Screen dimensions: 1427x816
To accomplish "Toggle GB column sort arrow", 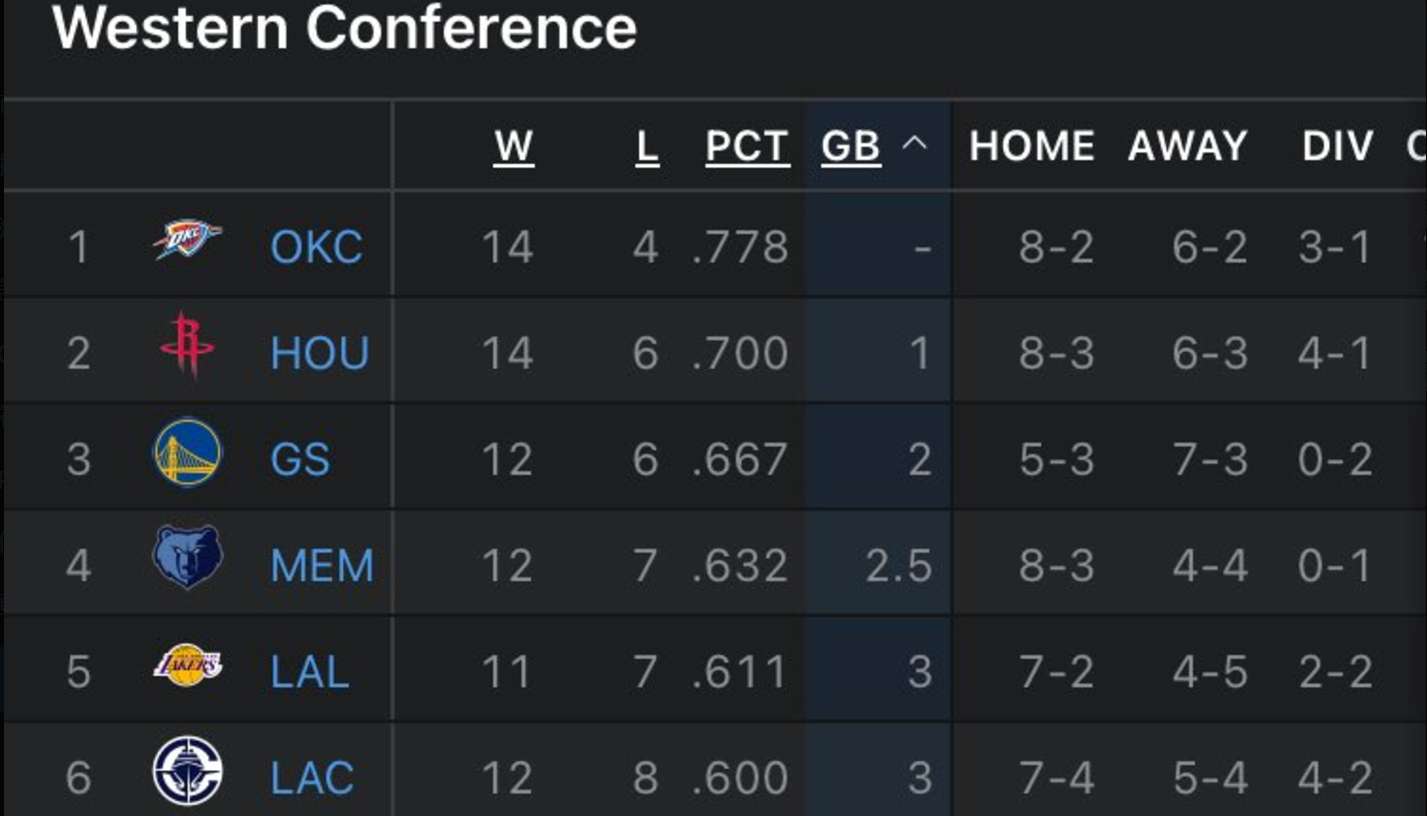I will point(914,145).
